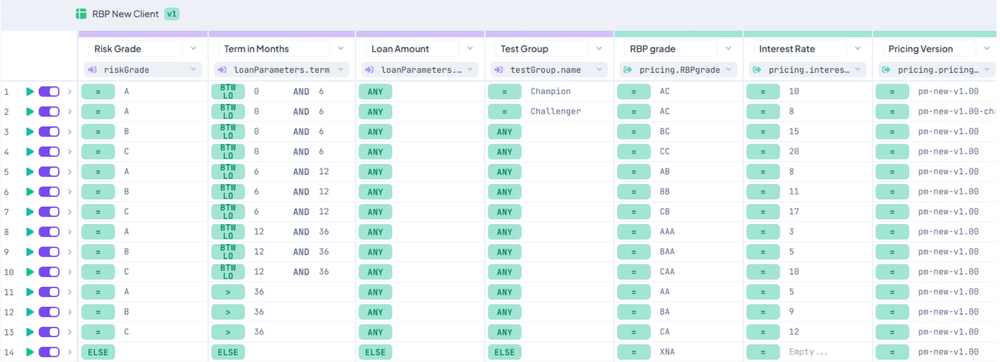Click the input icon beside loanParameters.term
The image size is (1000, 362).
pyautogui.click(x=223, y=70)
